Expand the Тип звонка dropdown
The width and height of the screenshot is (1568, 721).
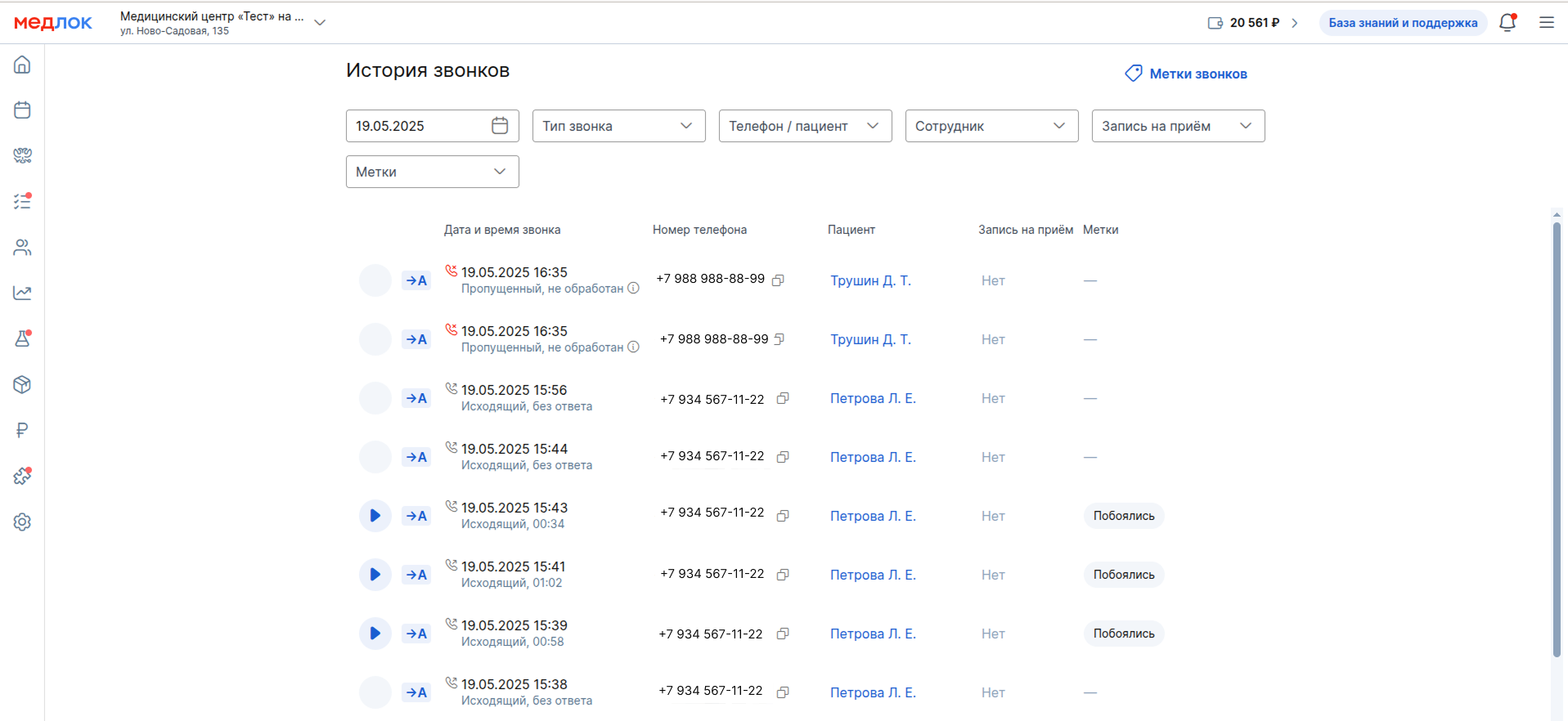(x=619, y=126)
